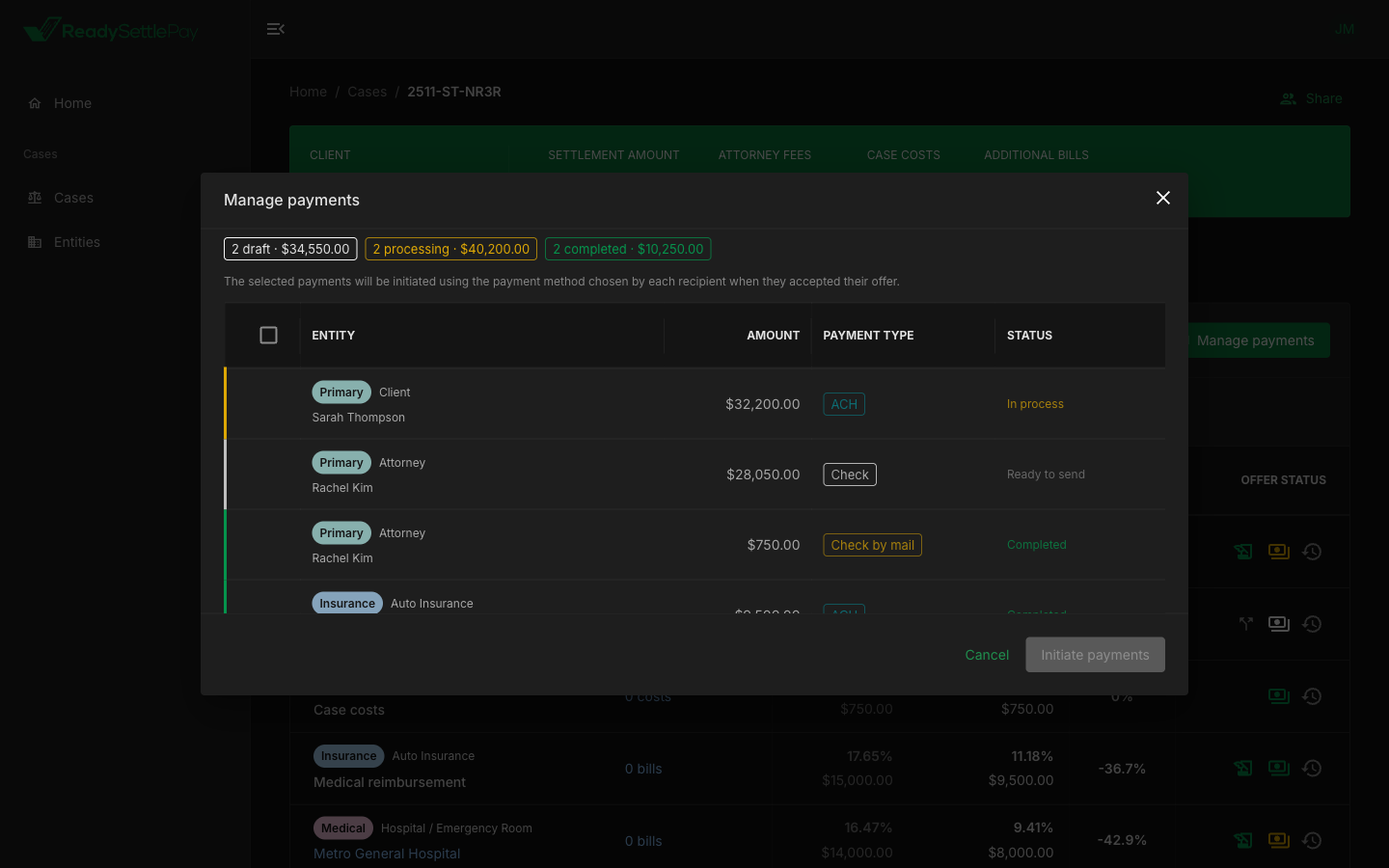Image resolution: width=1389 pixels, height=868 pixels.
Task: Click Cancel in the dialog
Action: [x=987, y=655]
